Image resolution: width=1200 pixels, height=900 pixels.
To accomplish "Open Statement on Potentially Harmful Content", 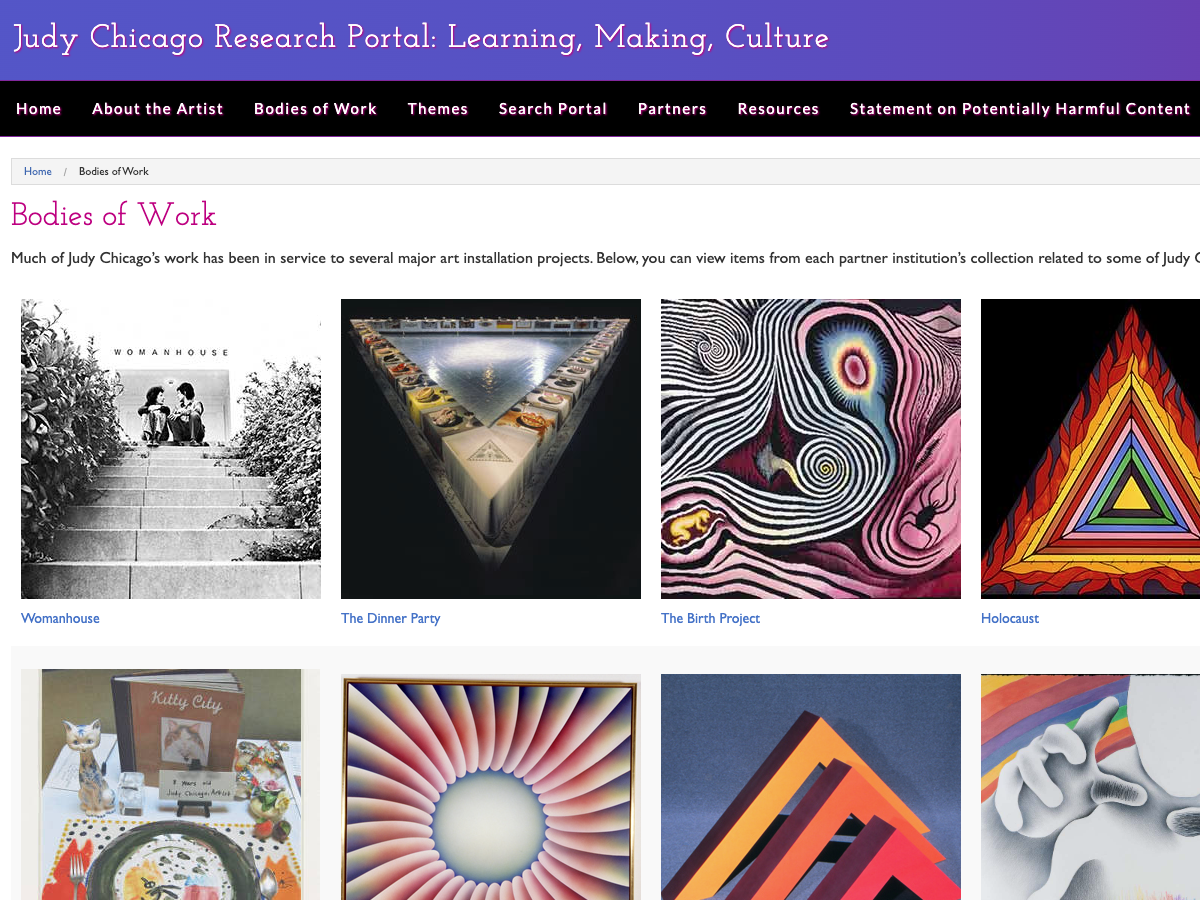I will tap(1019, 108).
